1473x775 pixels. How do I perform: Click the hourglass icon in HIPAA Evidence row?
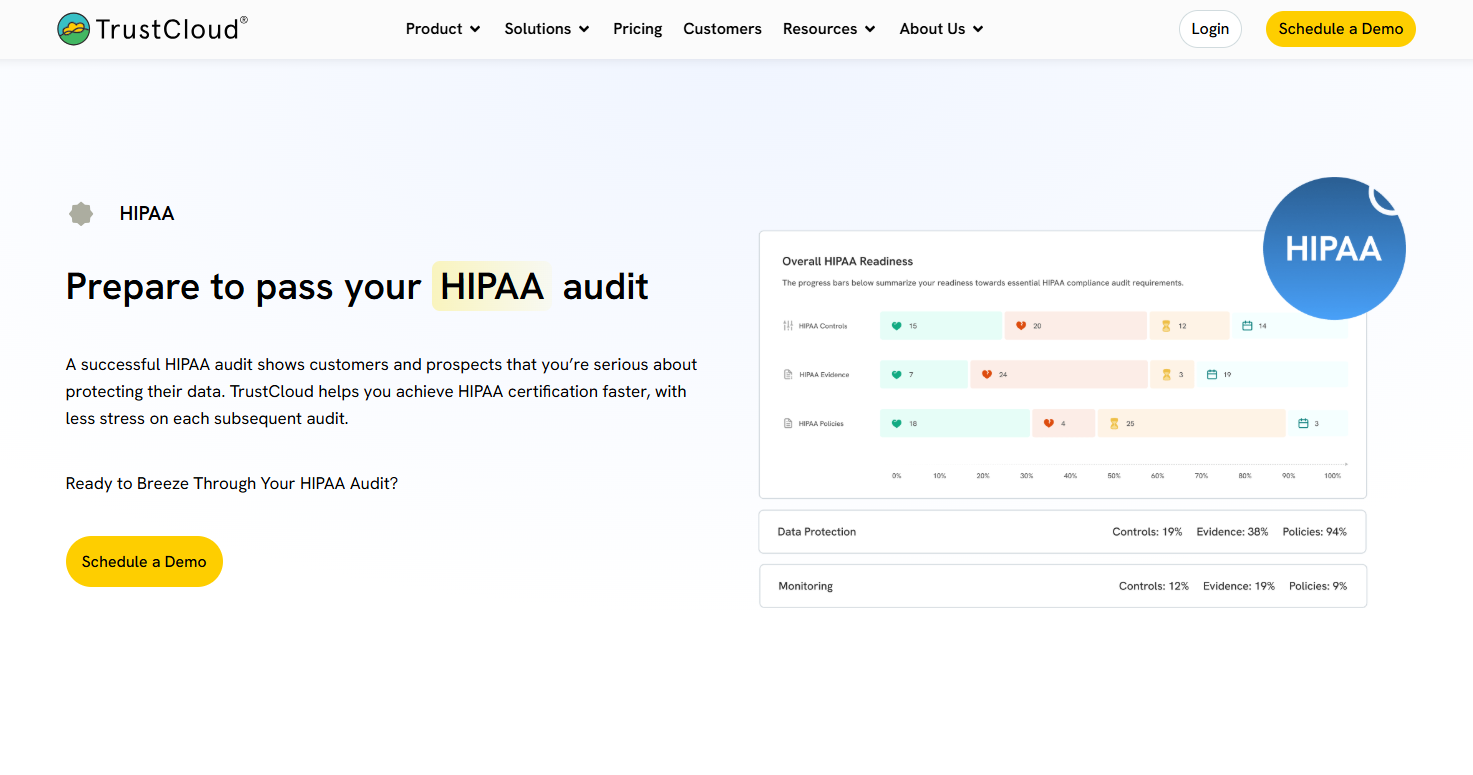[x=1166, y=375]
